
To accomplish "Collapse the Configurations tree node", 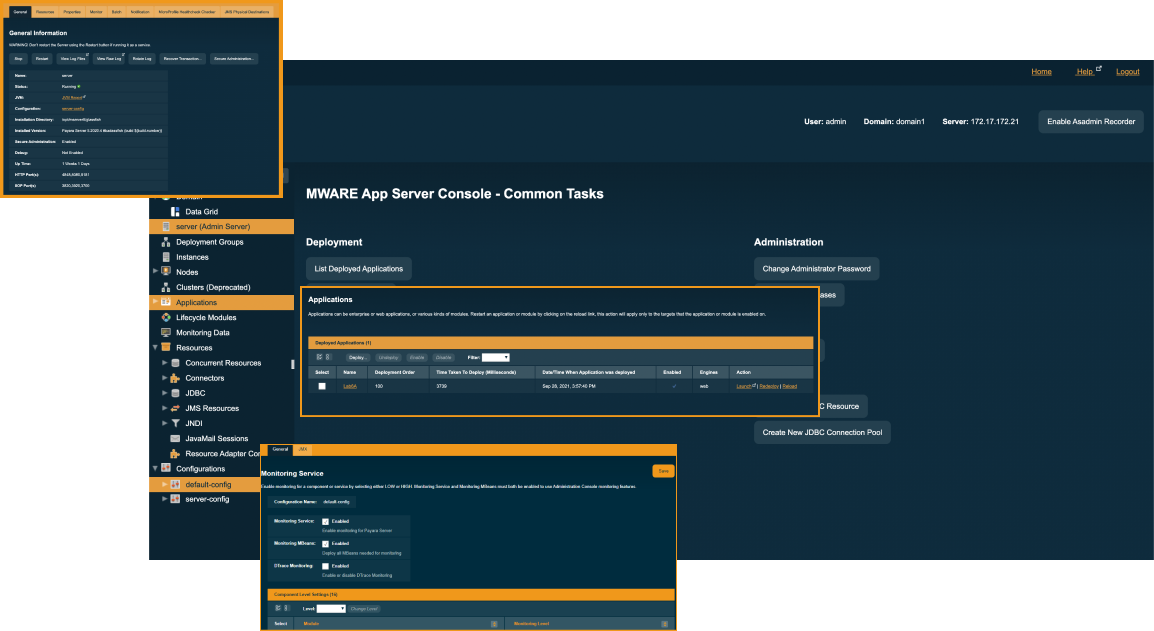I will [x=155, y=468].
